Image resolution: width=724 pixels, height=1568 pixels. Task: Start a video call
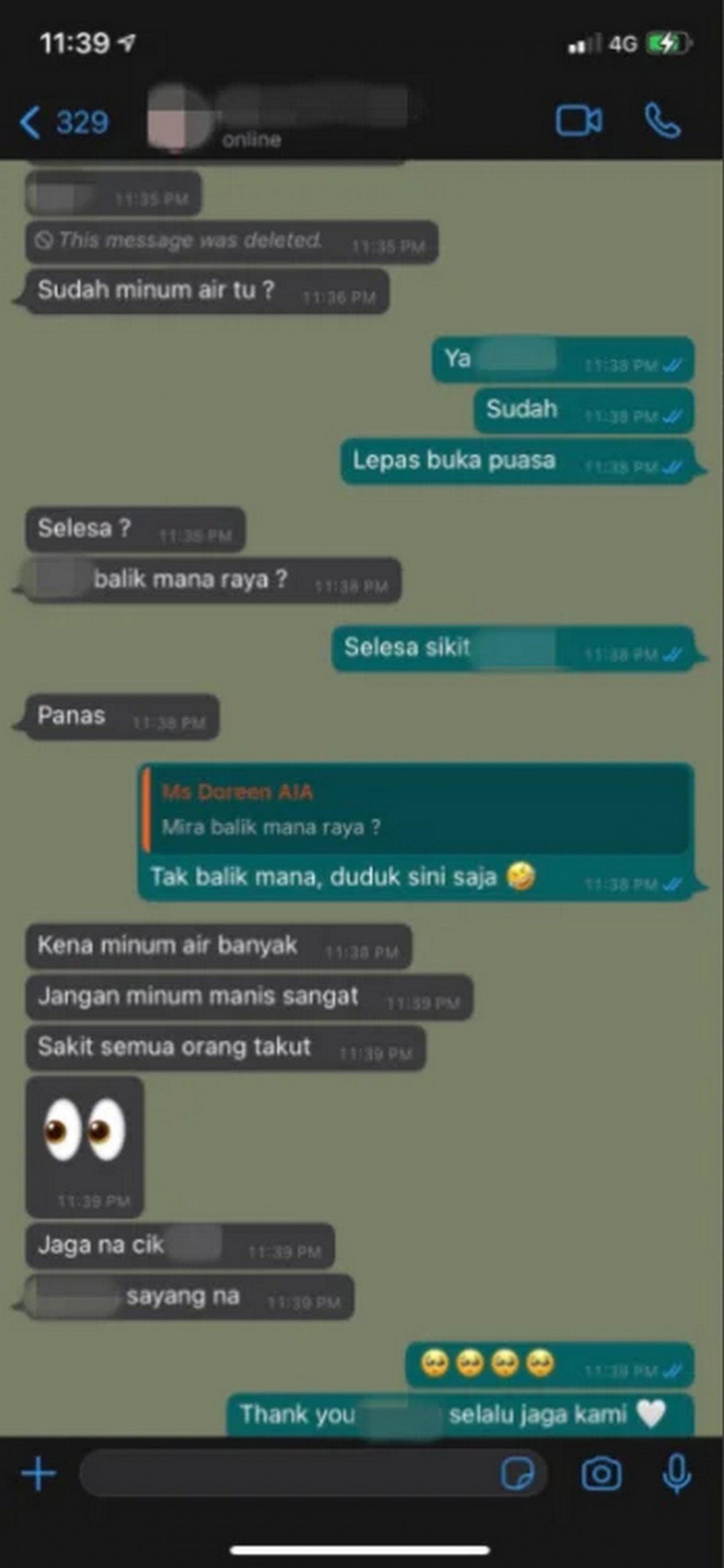coord(578,120)
